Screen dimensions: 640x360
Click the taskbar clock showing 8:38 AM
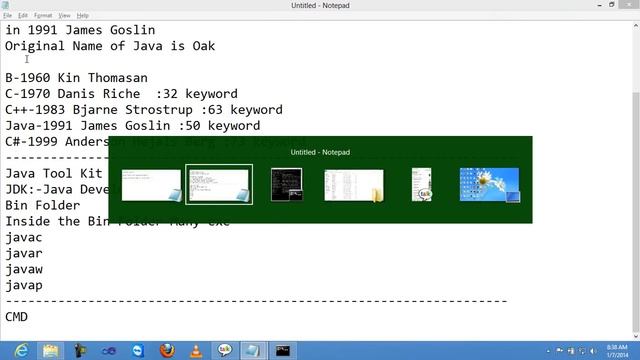(x=617, y=351)
